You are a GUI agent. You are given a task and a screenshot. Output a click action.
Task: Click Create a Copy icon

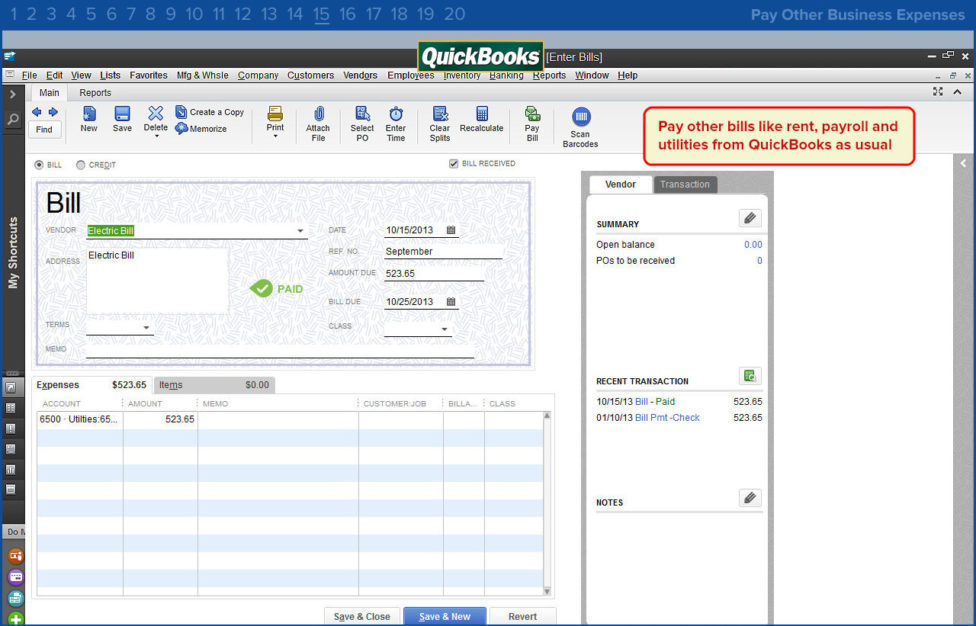tap(181, 112)
